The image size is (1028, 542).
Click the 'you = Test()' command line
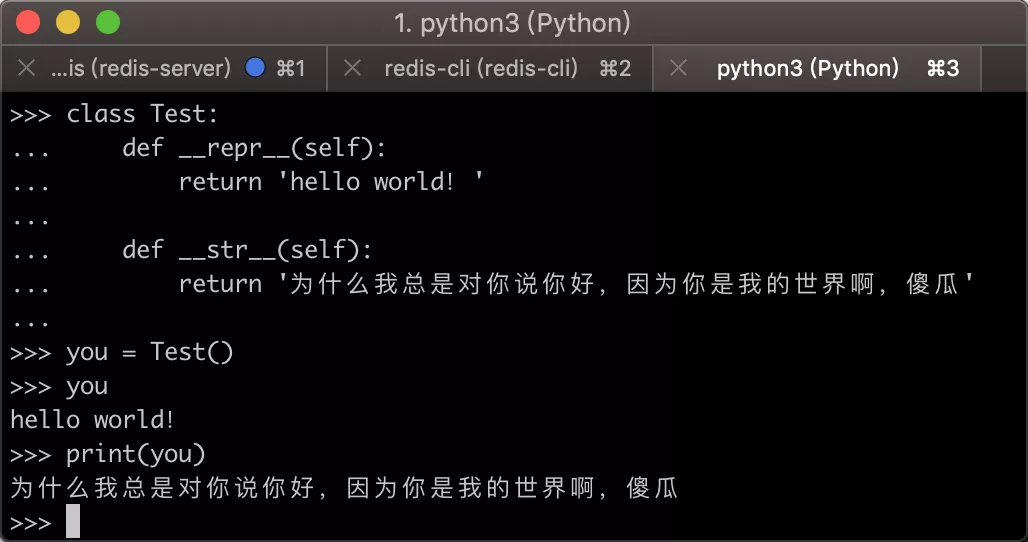[150, 352]
